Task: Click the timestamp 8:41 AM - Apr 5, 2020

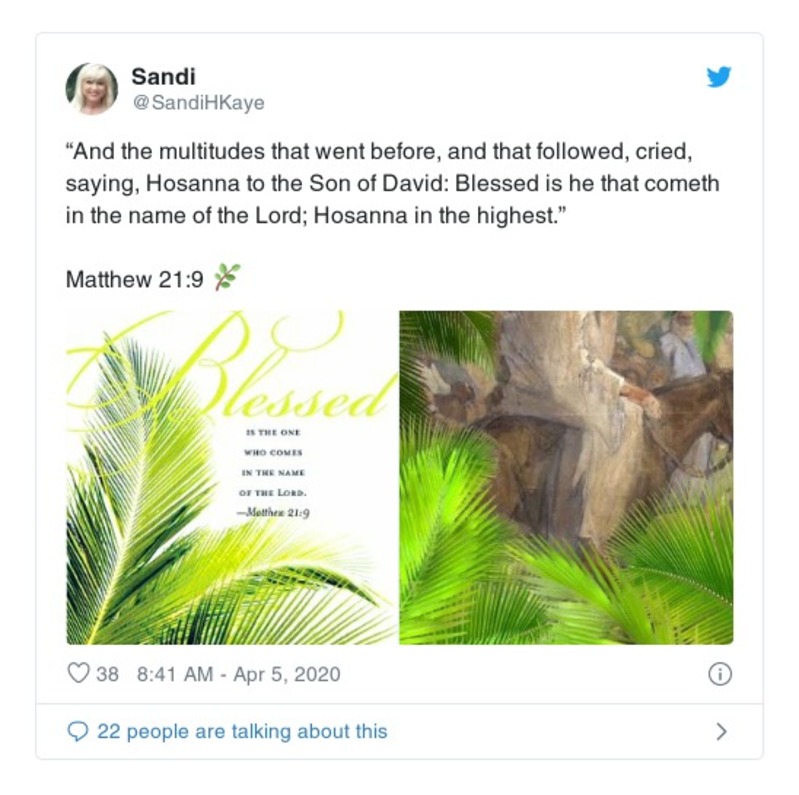Action: [x=238, y=674]
